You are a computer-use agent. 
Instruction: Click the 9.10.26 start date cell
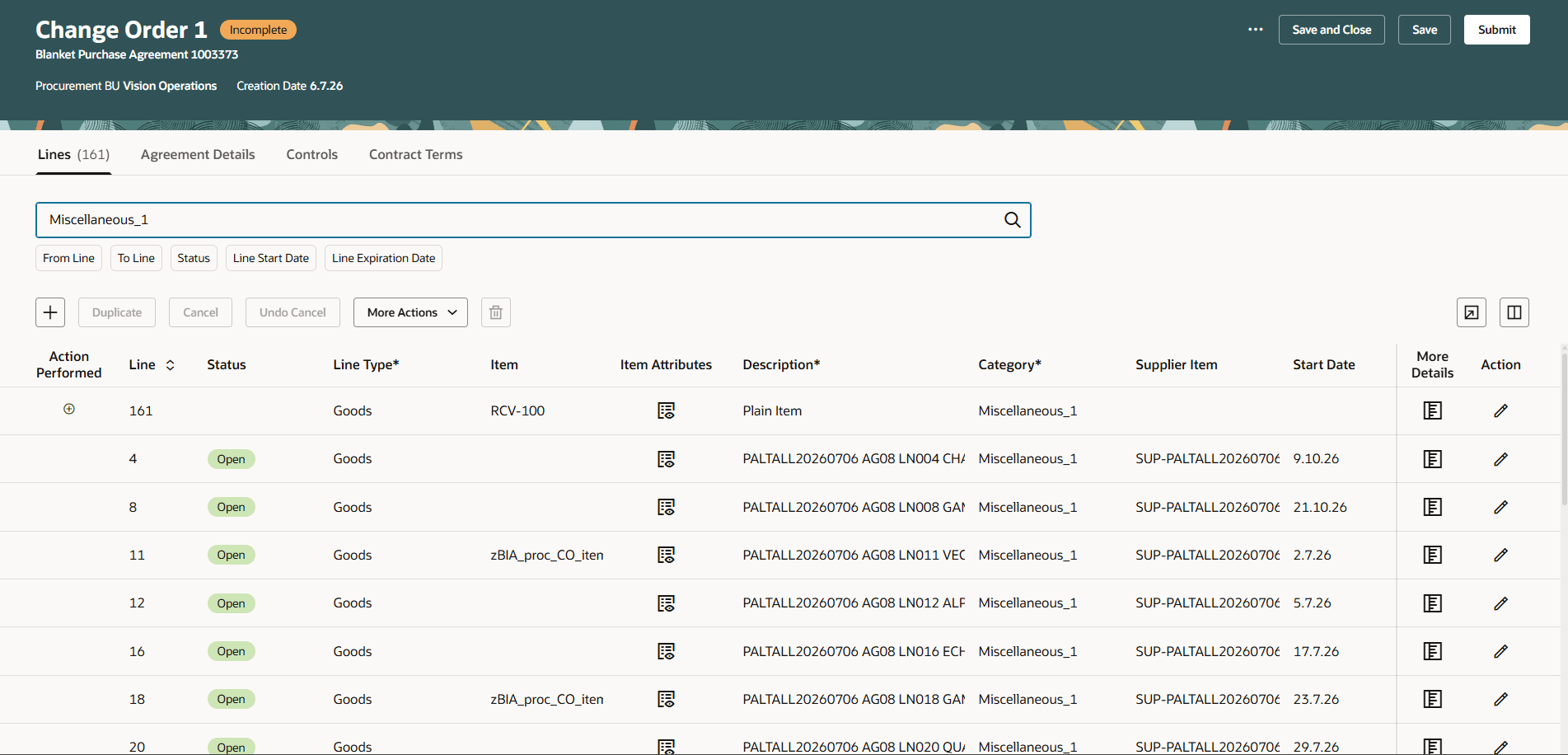[1316, 459]
